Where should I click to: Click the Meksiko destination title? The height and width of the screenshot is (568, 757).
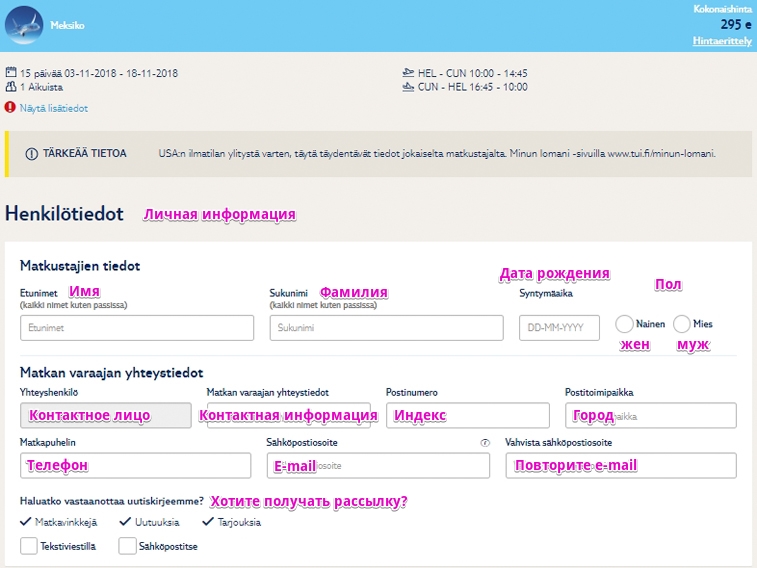pos(67,26)
